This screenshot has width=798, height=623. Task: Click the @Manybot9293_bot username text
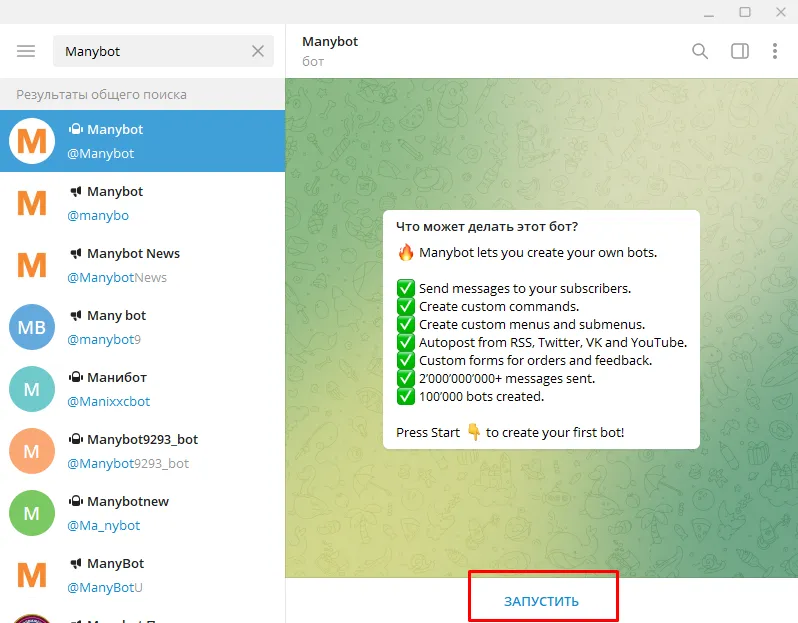point(128,464)
